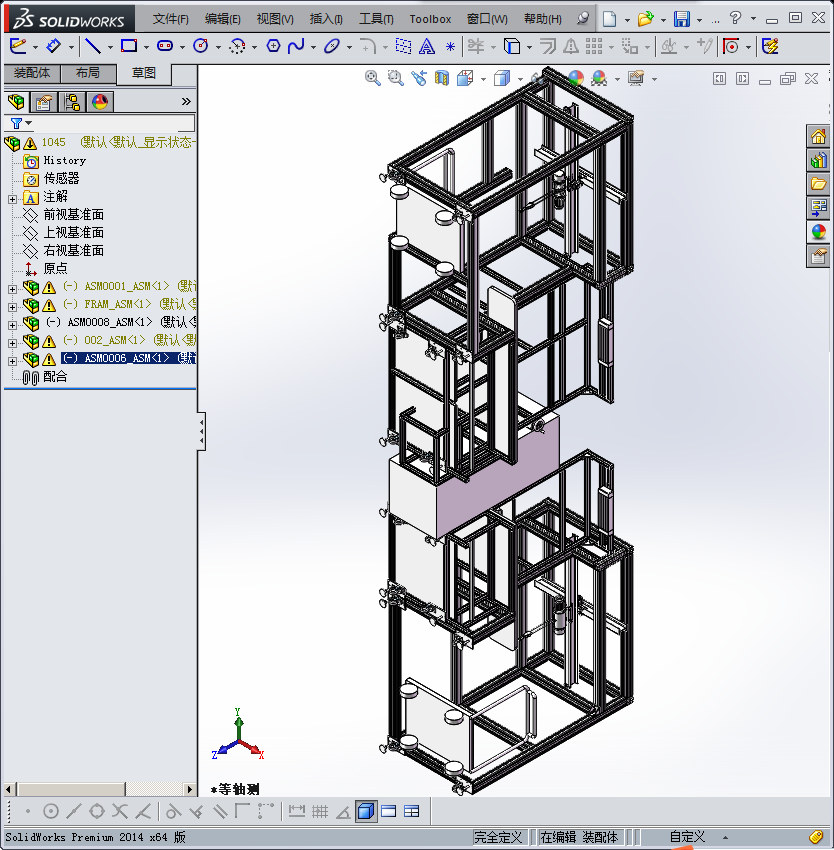This screenshot has height=850, width=834.
Task: Open the display style dropdown arrow
Action: (520, 80)
